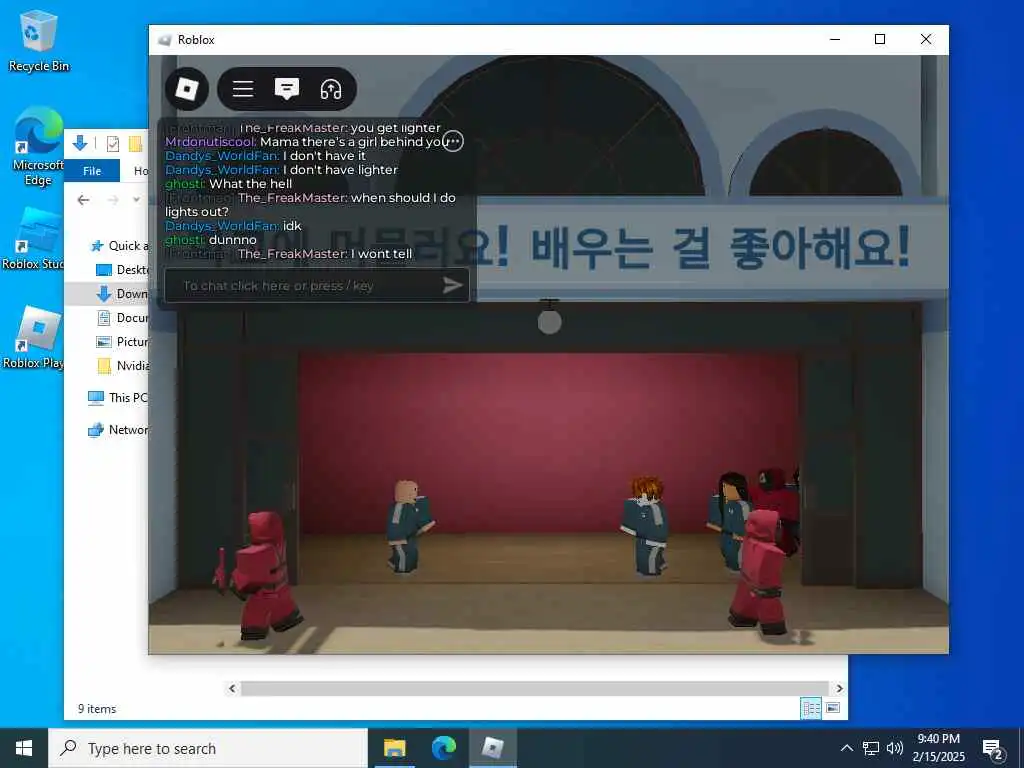Select Downloads folder in navigation pane
Viewport: 1024px width, 768px height.
tap(122, 294)
